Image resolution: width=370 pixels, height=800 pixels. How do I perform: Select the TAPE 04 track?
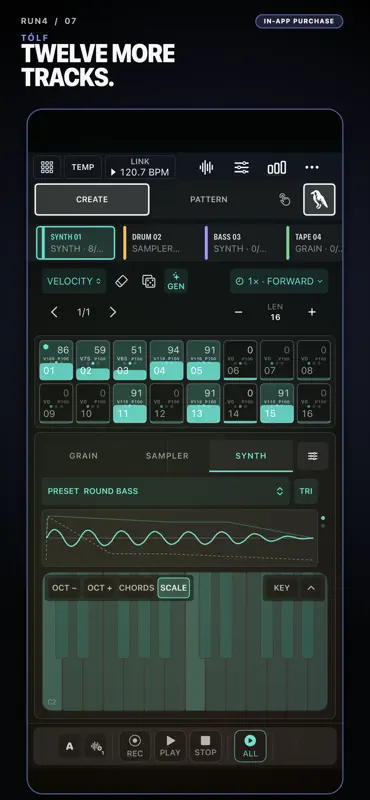314,243
